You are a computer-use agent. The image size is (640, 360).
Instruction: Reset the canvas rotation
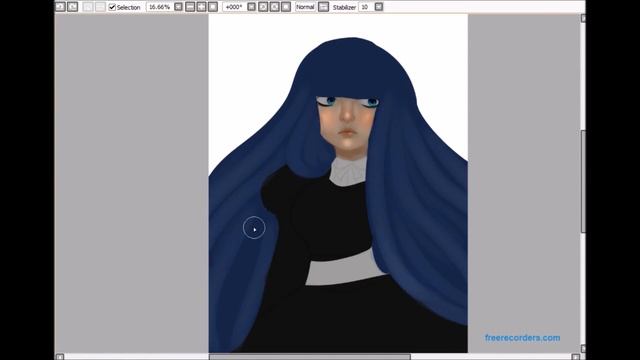(286, 7)
